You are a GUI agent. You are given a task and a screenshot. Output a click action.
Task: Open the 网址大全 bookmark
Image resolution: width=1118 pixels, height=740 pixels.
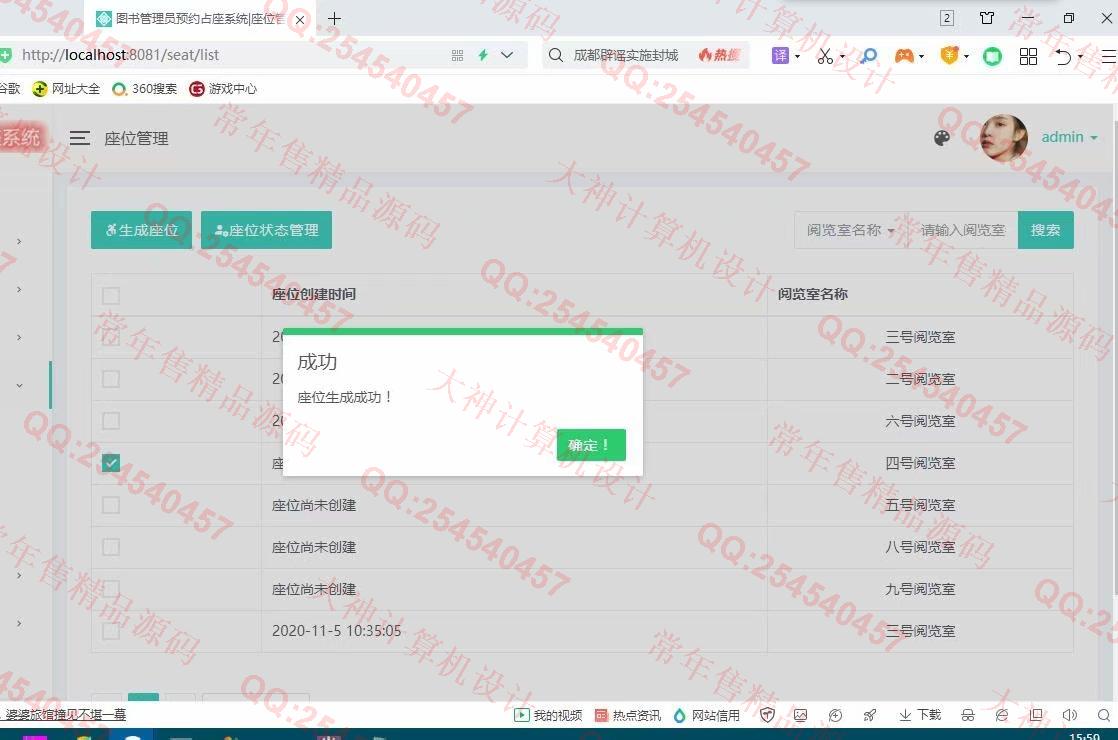click(66, 88)
